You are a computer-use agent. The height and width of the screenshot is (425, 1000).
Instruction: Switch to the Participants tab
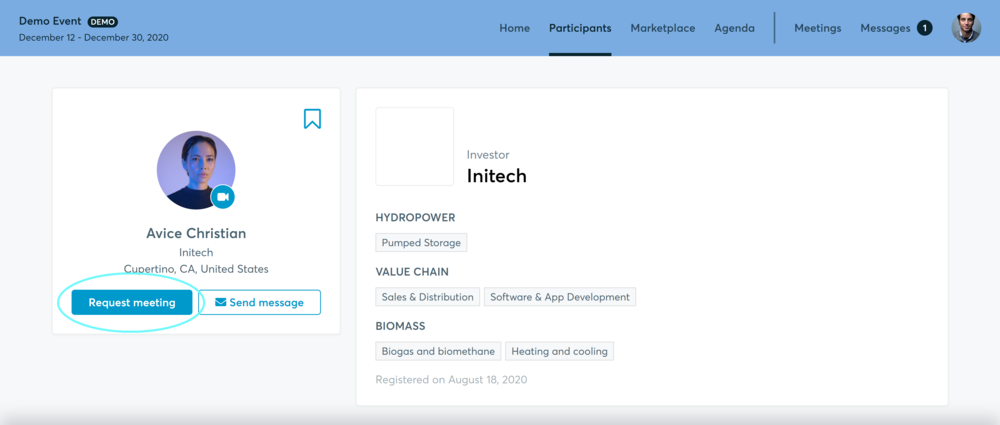(580, 28)
